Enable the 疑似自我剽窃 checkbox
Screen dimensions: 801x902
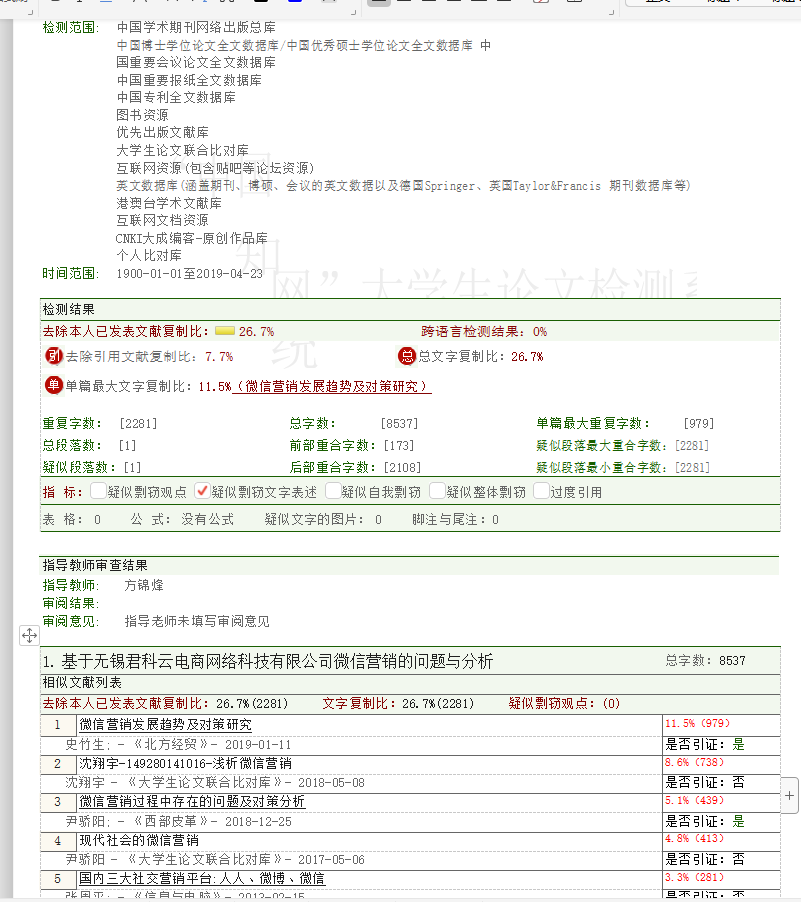coord(333,491)
